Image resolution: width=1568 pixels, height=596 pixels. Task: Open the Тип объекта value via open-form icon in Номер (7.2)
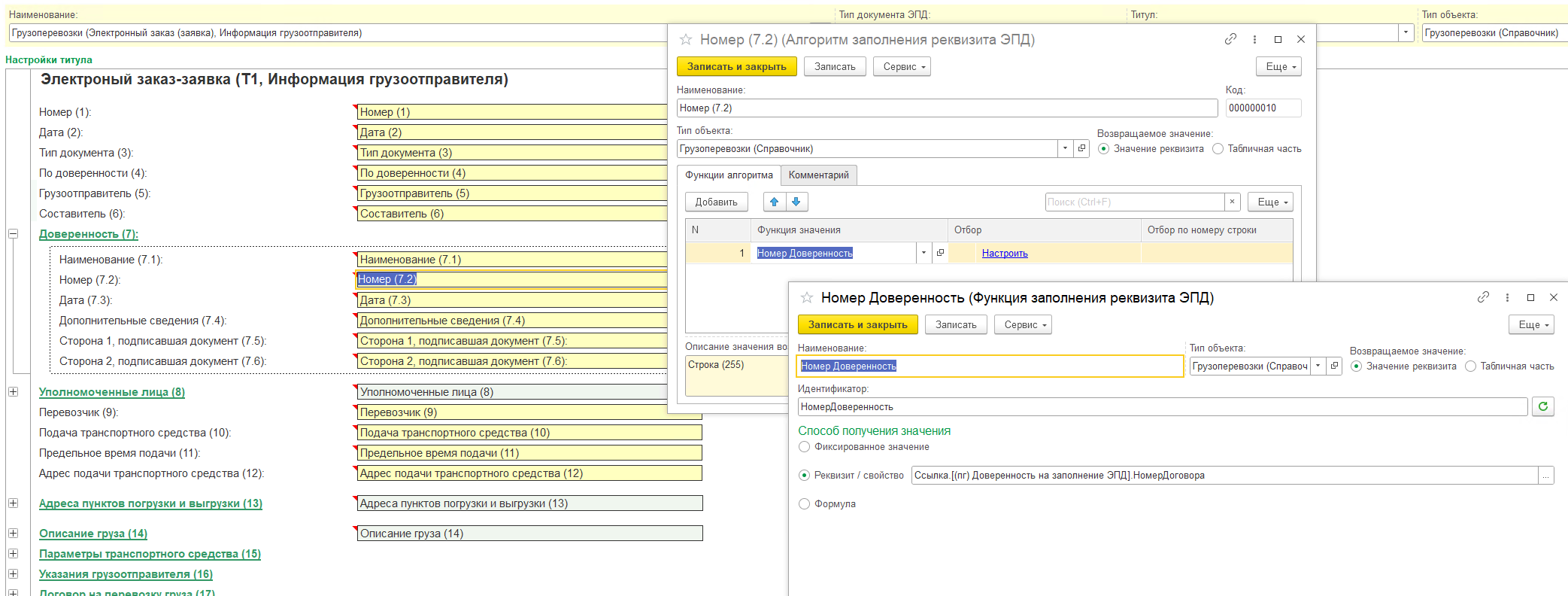pyautogui.click(x=1081, y=148)
